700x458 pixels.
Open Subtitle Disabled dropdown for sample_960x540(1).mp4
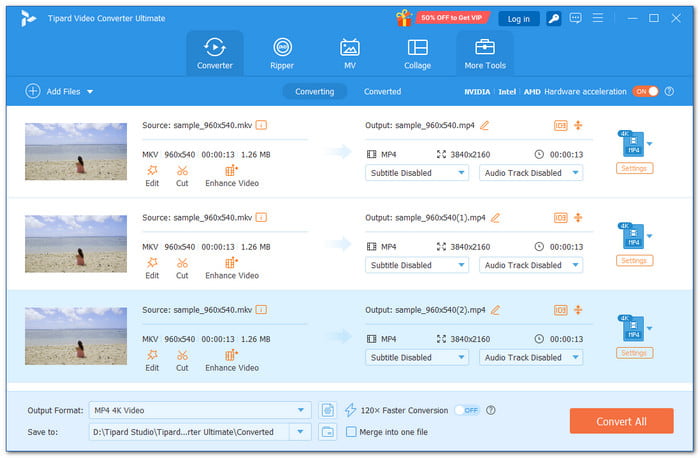(x=417, y=265)
